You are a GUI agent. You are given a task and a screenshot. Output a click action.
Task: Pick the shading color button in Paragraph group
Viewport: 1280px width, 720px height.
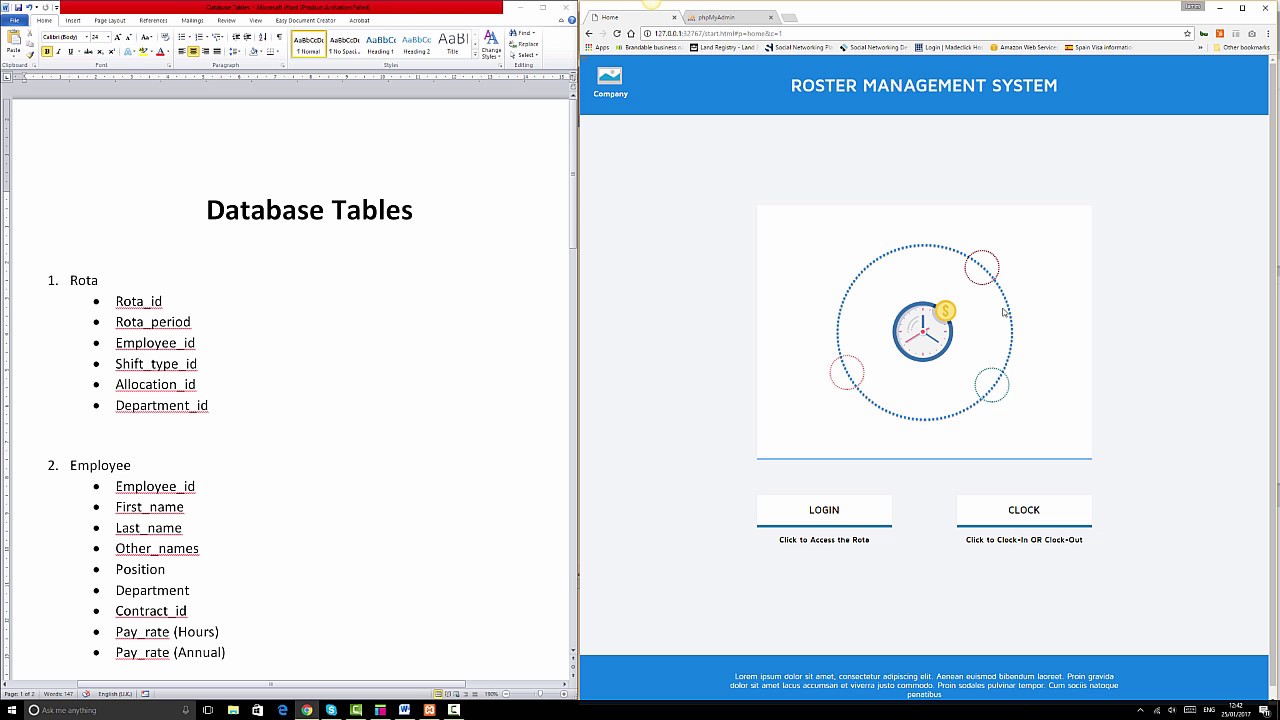tap(253, 52)
